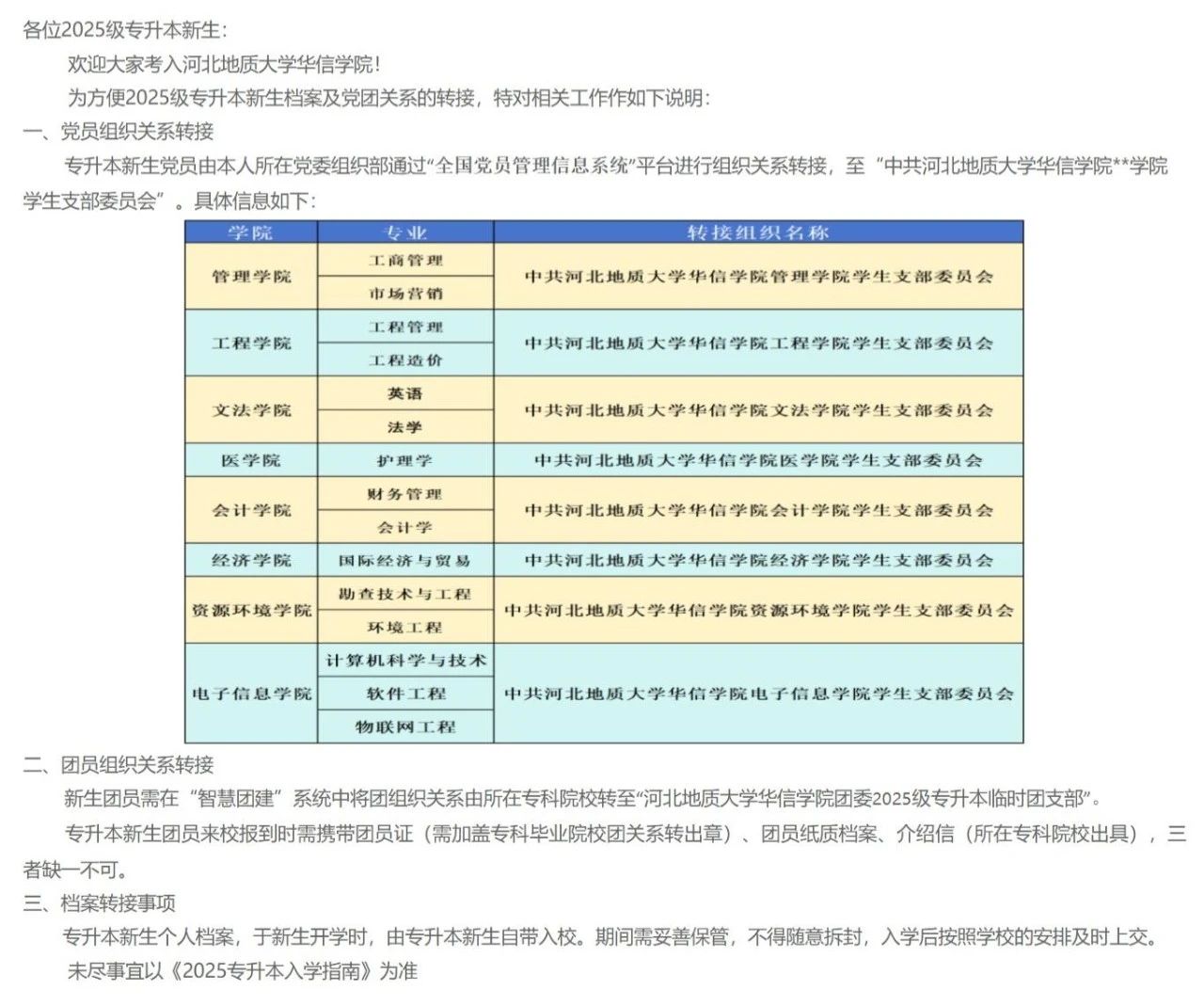
Task: Select the 勘查技术与工程 major cell
Action: 405,594
